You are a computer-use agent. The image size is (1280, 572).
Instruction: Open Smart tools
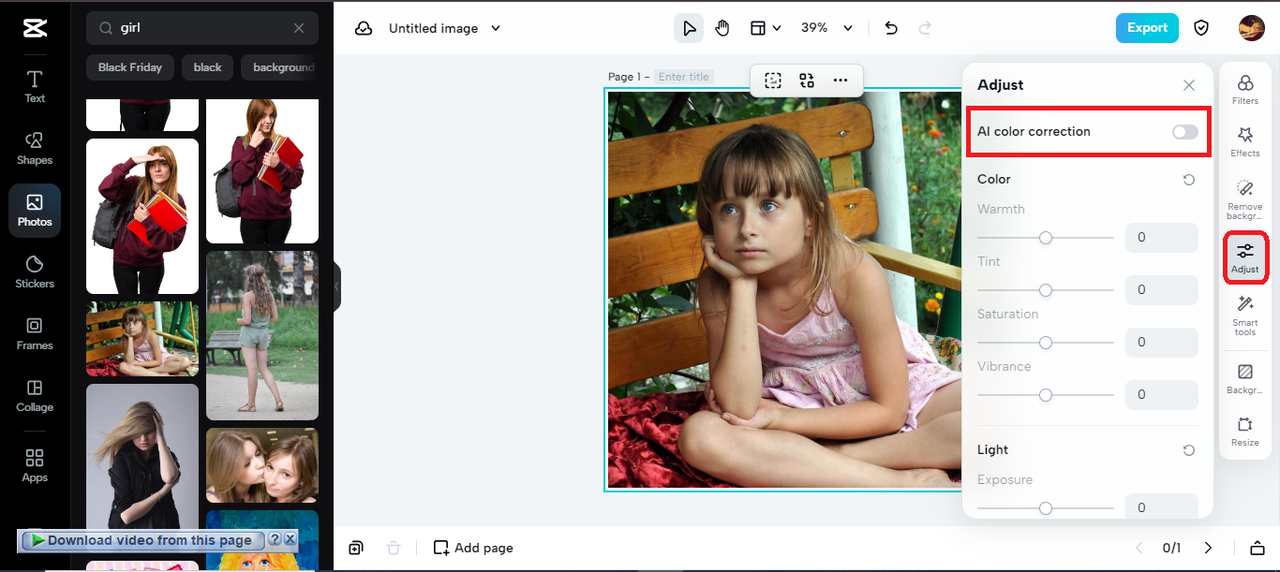(1245, 314)
